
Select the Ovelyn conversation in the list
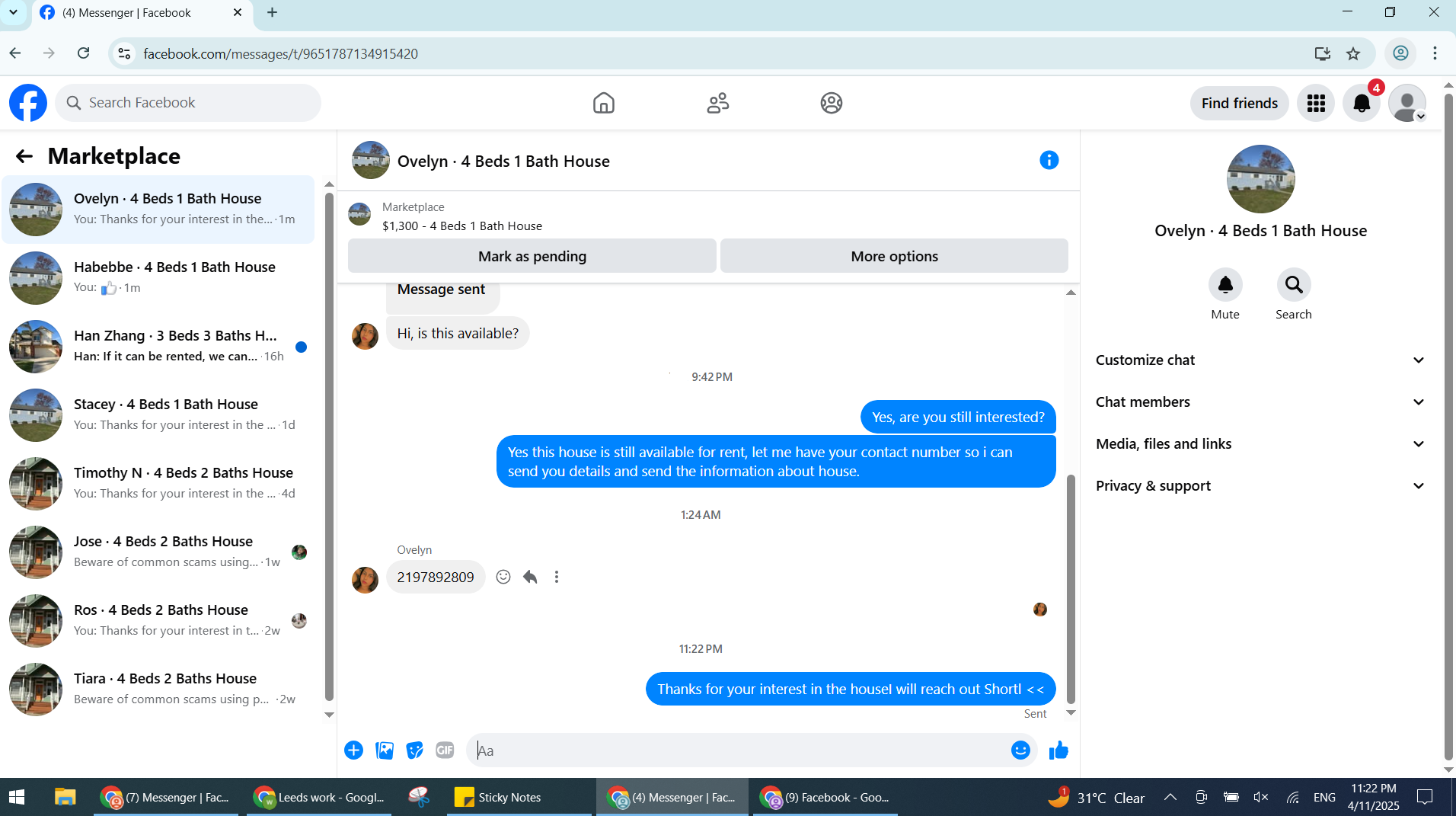click(x=158, y=210)
